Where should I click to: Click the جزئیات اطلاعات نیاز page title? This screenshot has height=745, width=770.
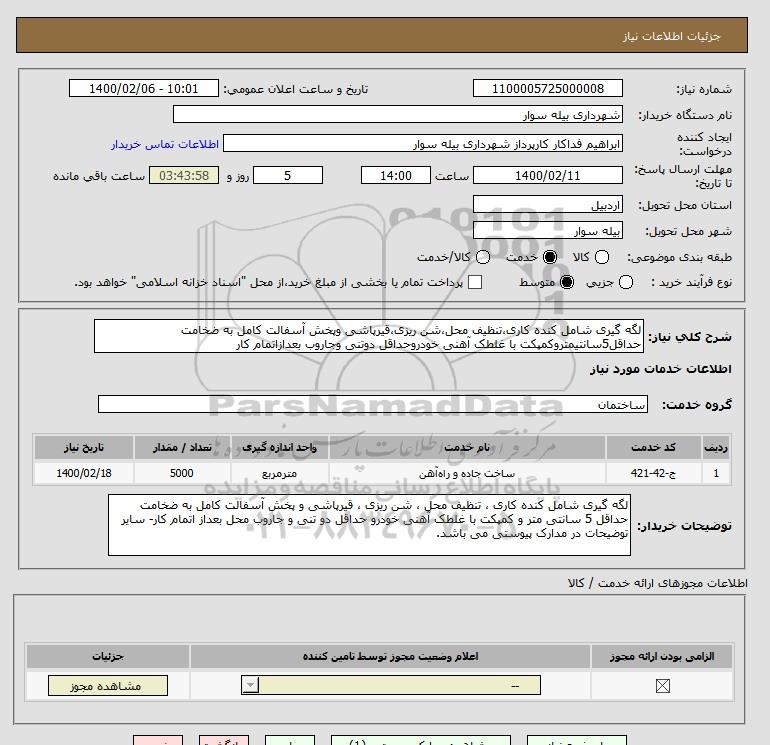pos(671,36)
